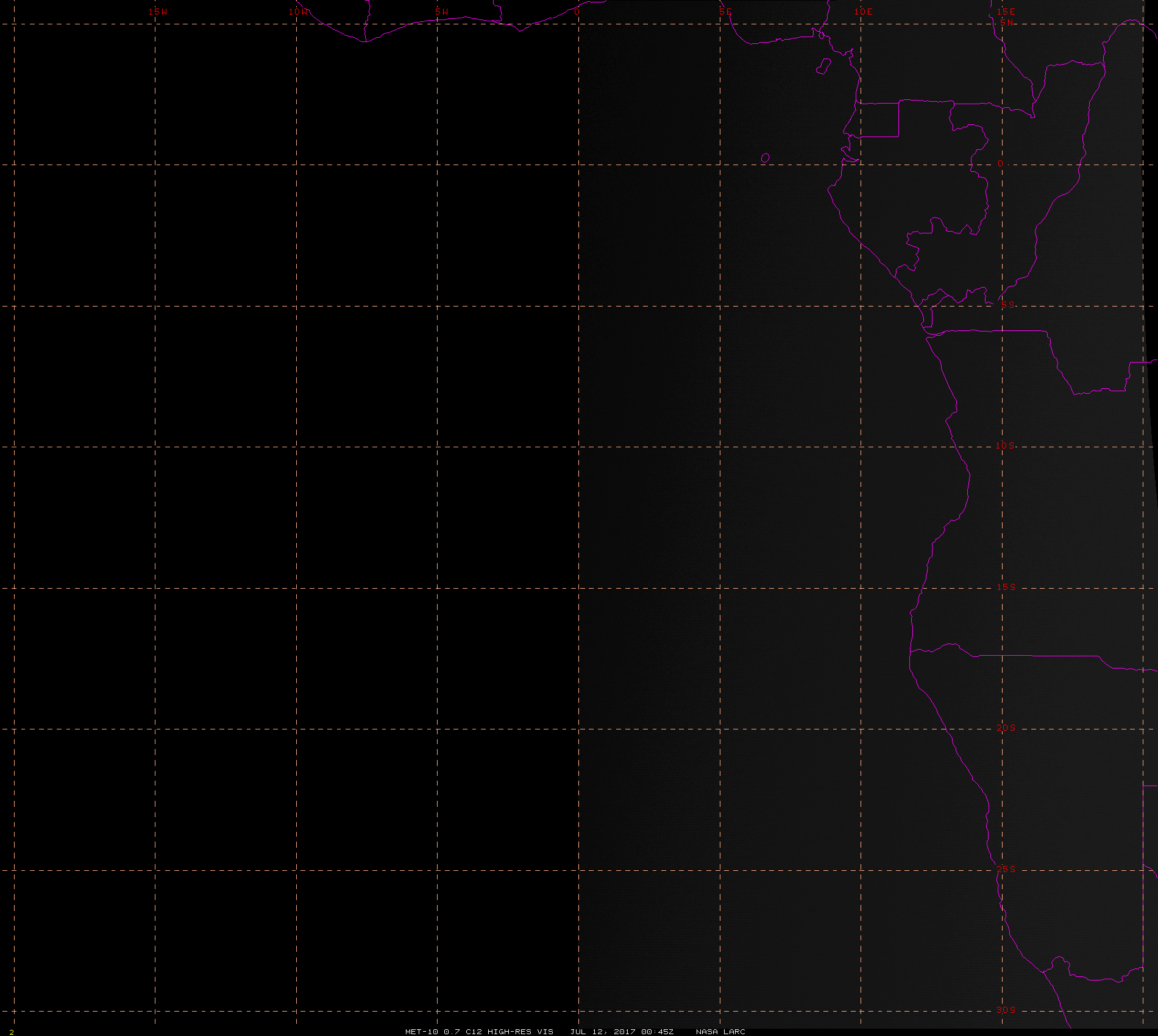Select the "10W" longitude label

[x=298, y=12]
